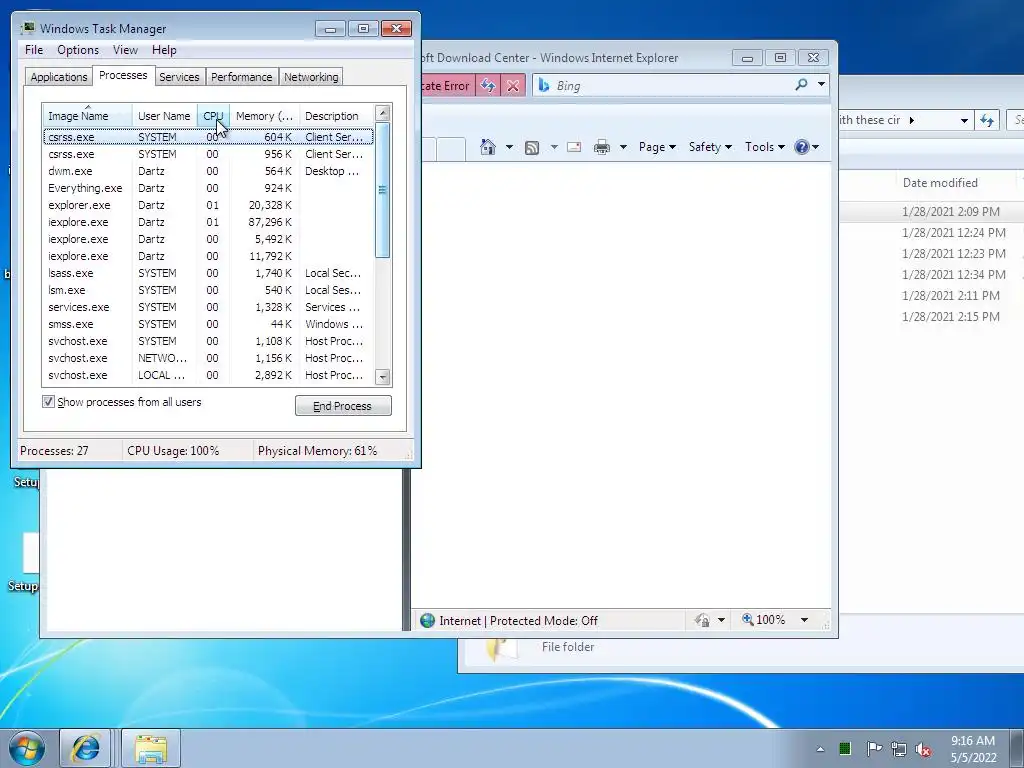Click the Windows Explorer taskbar icon
The width and height of the screenshot is (1024, 768).
pyautogui.click(x=151, y=748)
